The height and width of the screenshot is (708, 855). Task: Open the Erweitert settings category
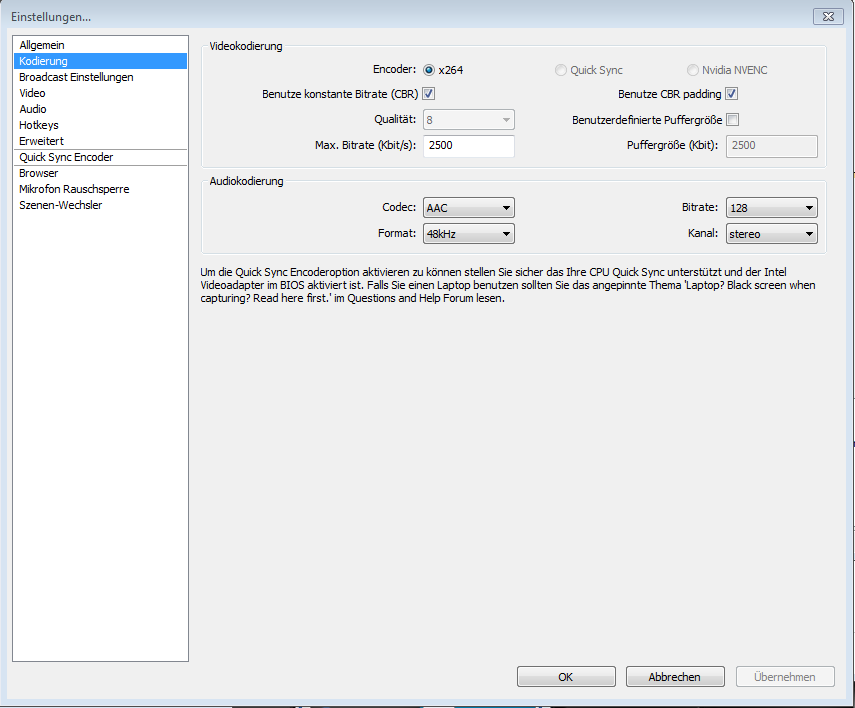click(x=100, y=141)
